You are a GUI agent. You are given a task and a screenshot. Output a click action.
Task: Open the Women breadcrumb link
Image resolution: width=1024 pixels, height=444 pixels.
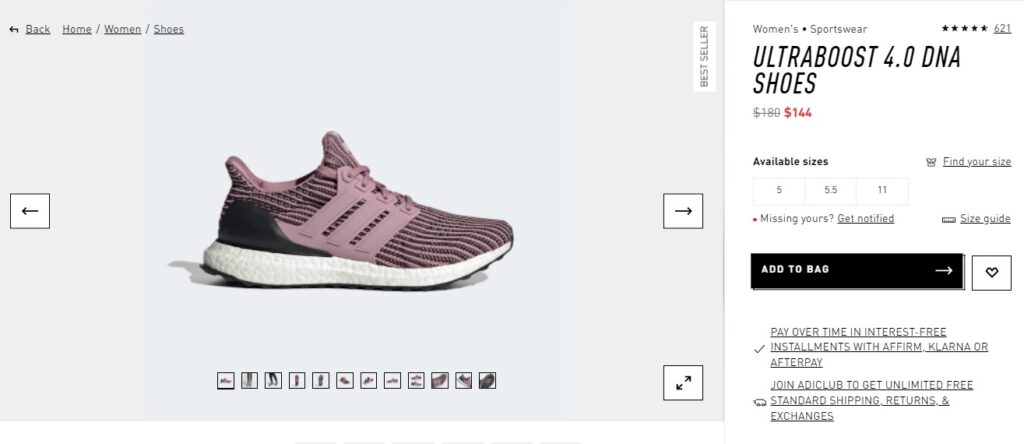click(122, 29)
